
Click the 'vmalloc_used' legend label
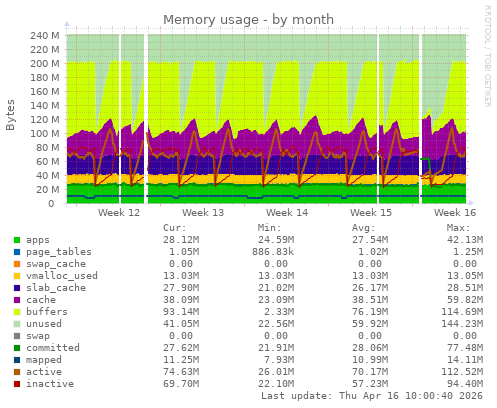[62, 276]
